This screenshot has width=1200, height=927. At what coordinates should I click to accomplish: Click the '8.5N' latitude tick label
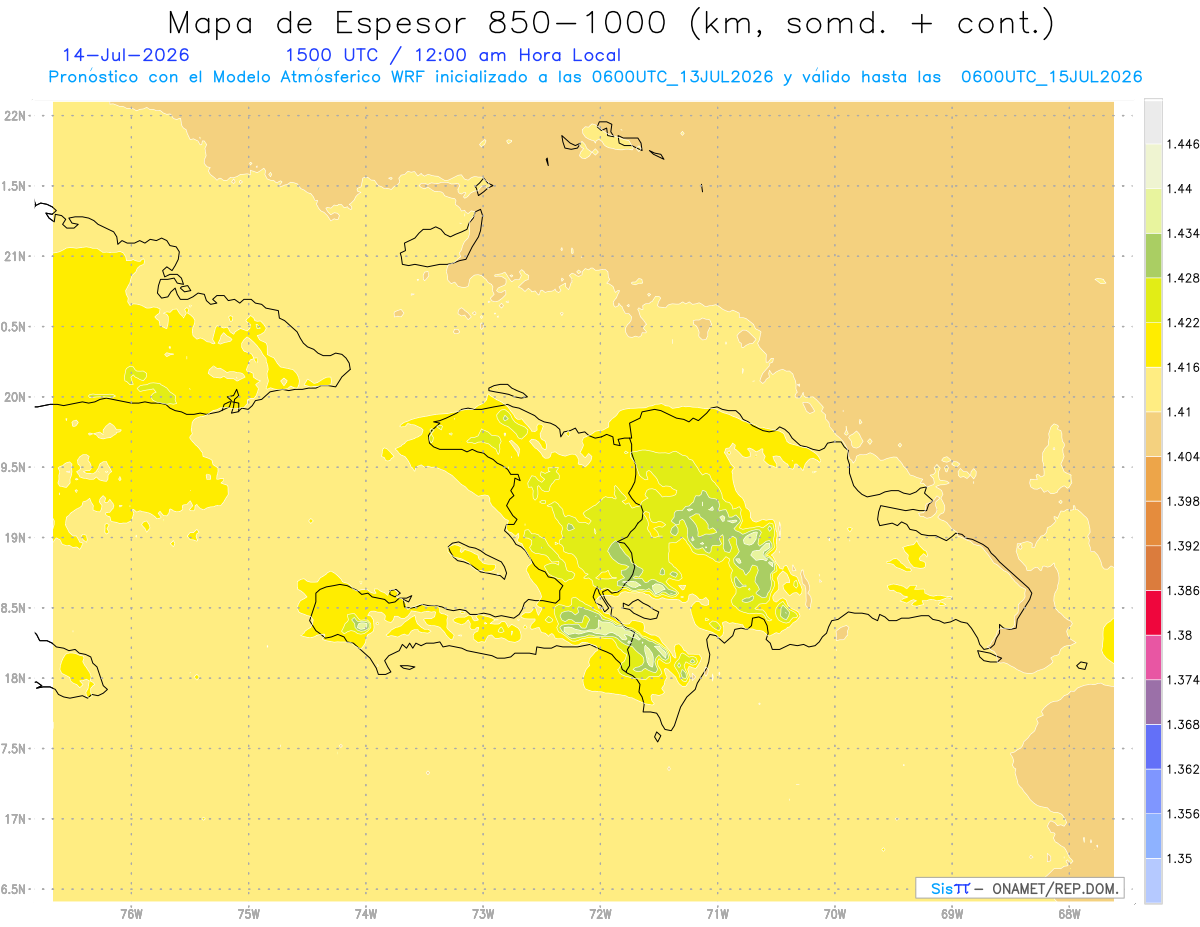15,608
